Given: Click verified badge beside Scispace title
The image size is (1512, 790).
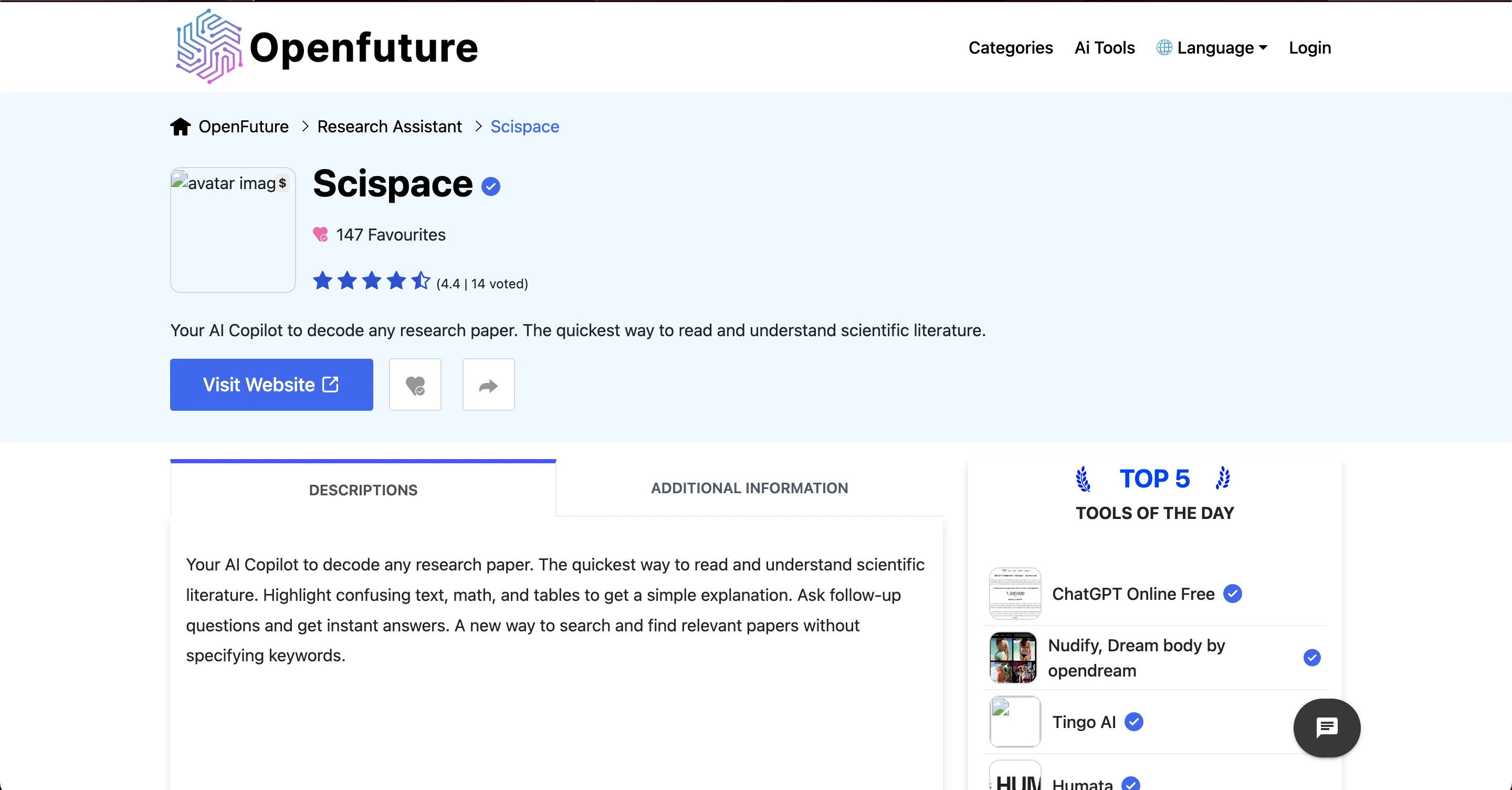Looking at the screenshot, I should [x=491, y=187].
